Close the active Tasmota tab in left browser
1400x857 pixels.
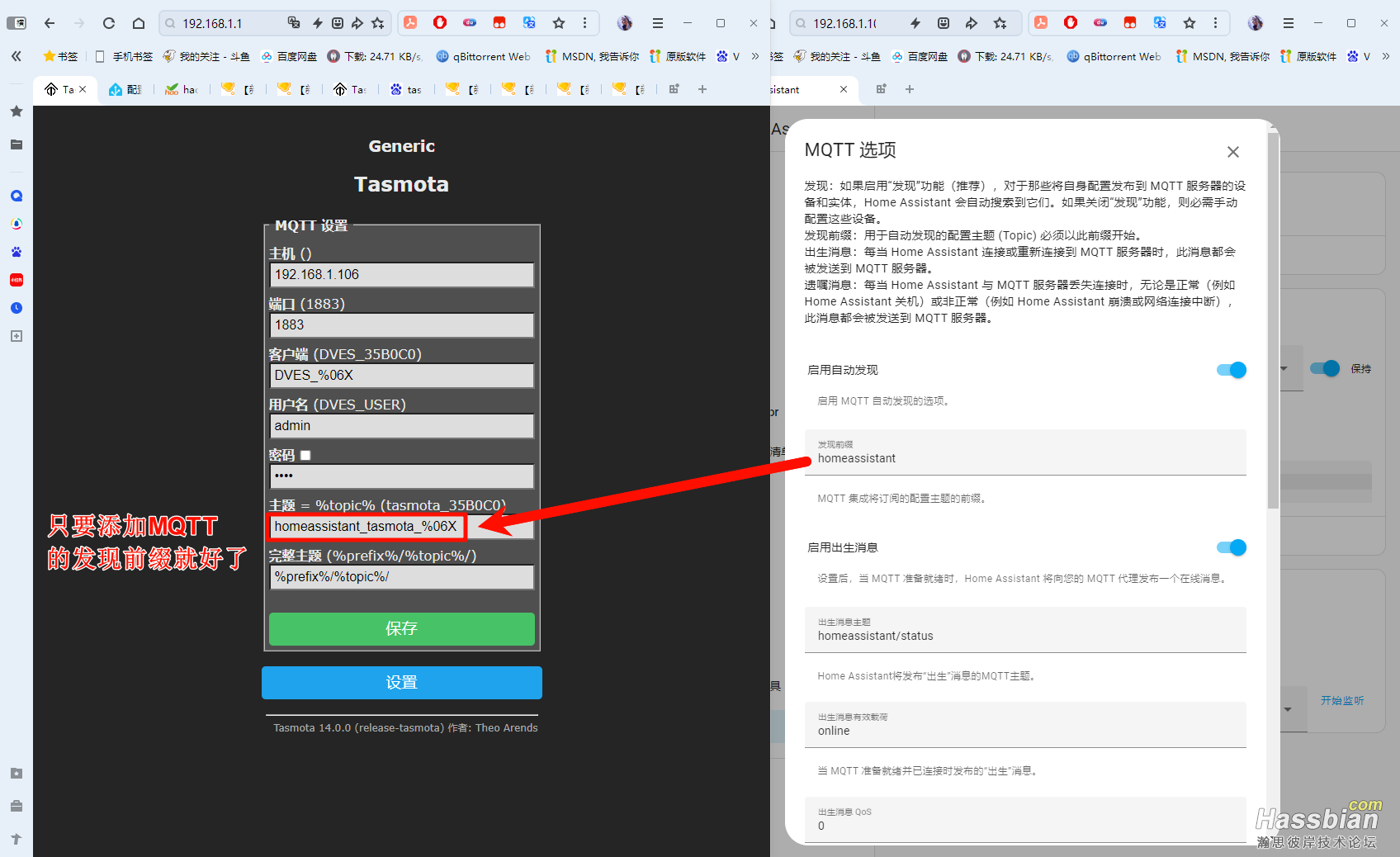[83, 89]
